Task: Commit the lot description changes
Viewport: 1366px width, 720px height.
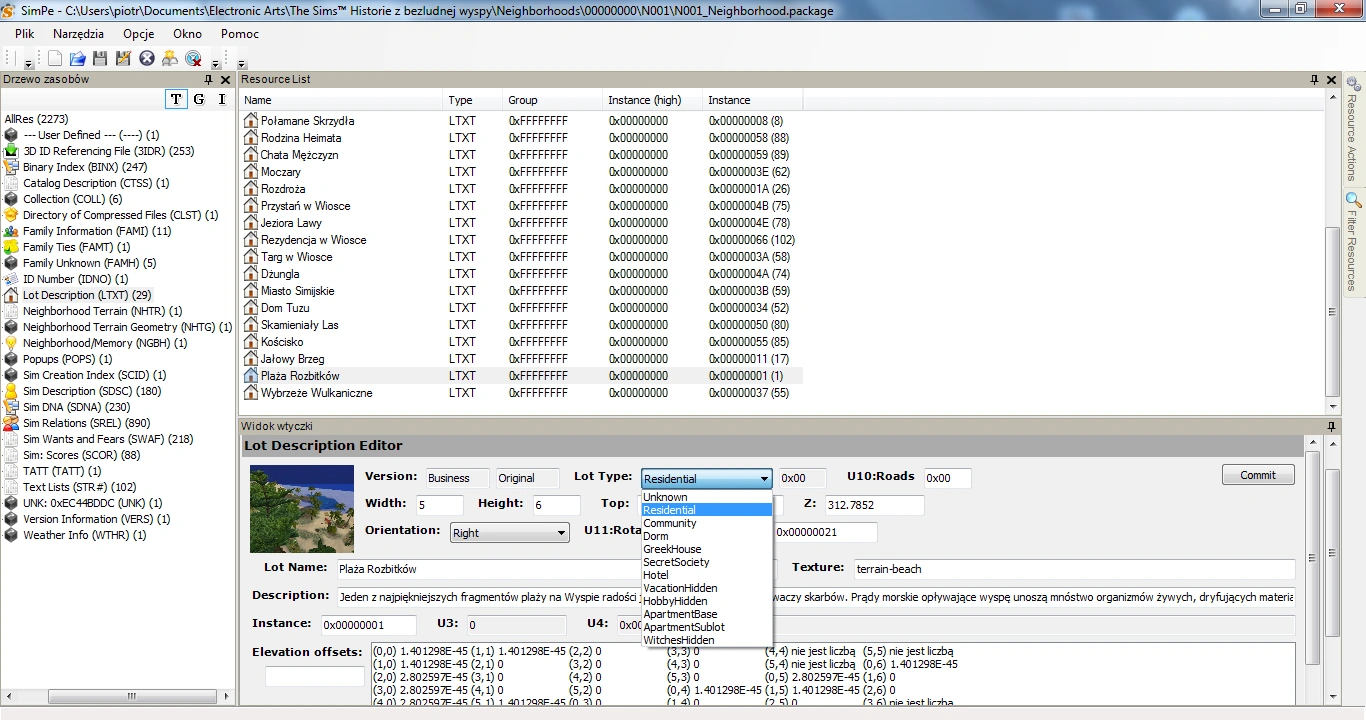Action: click(1258, 475)
